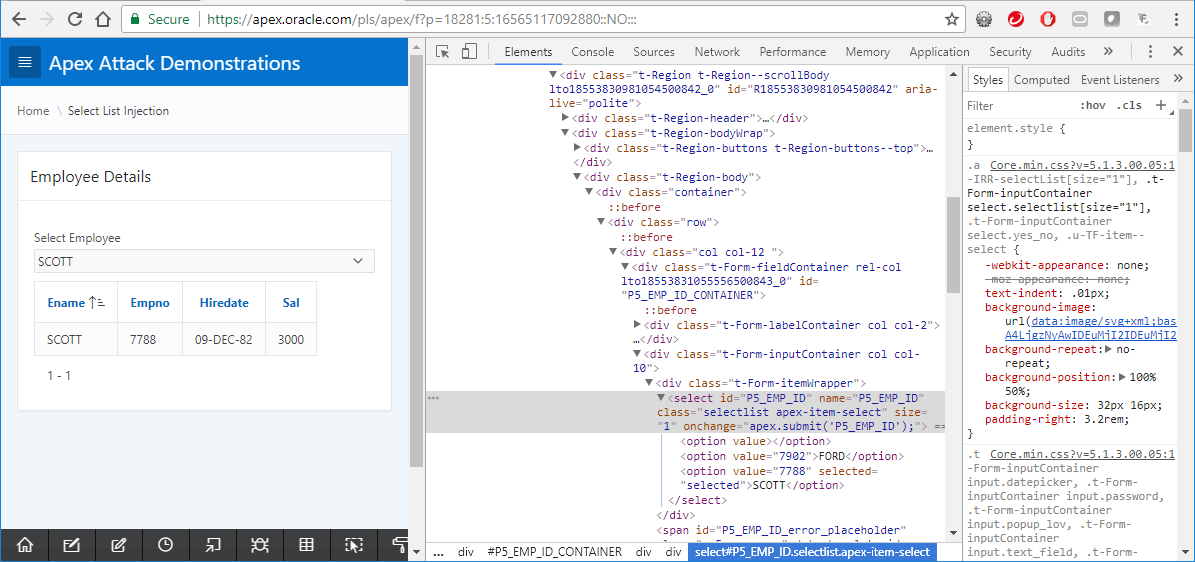Click the 'F' font extension icon
The image size is (1195, 562).
tap(1144, 19)
